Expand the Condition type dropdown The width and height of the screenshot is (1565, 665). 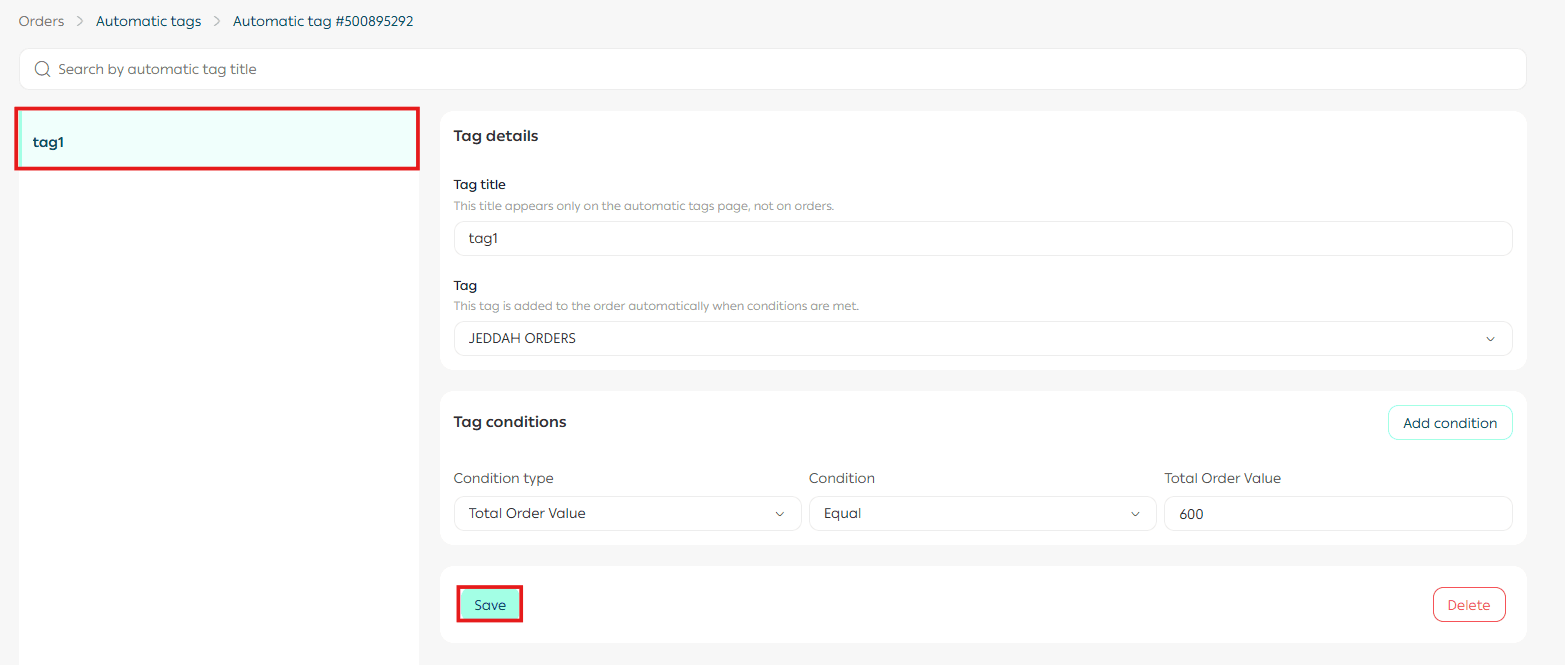pos(626,514)
